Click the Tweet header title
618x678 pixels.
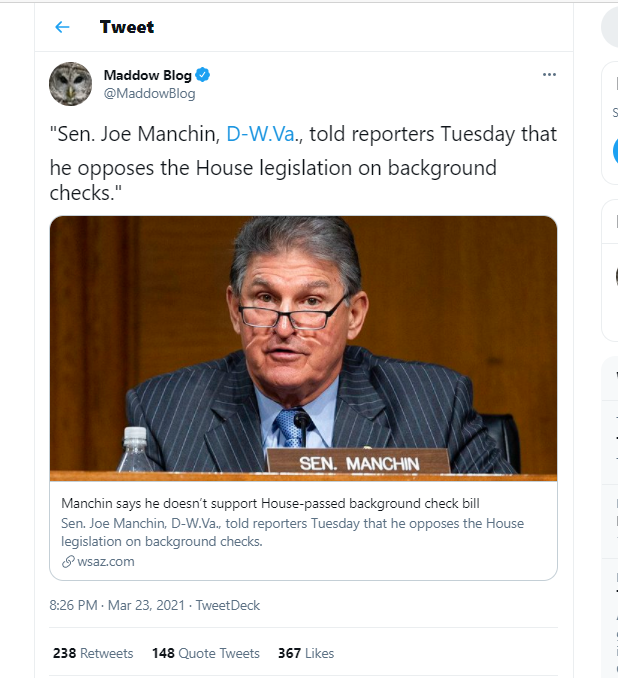click(127, 27)
